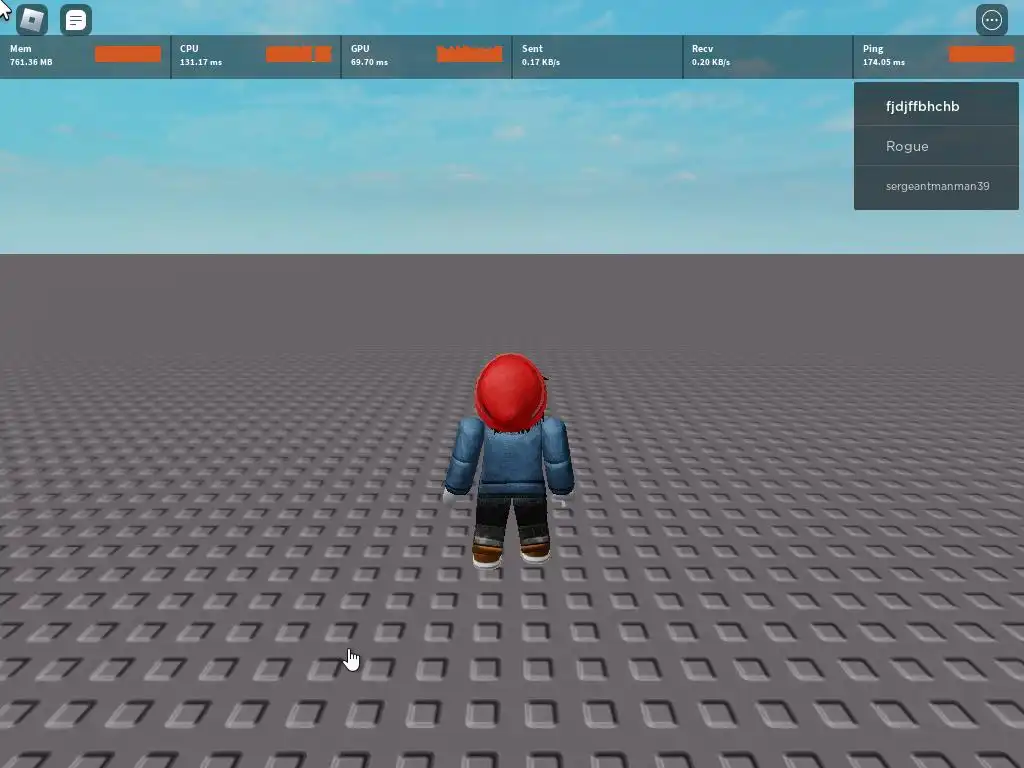Click the 761.36 MB memory value
The height and width of the screenshot is (768, 1024).
[31, 62]
